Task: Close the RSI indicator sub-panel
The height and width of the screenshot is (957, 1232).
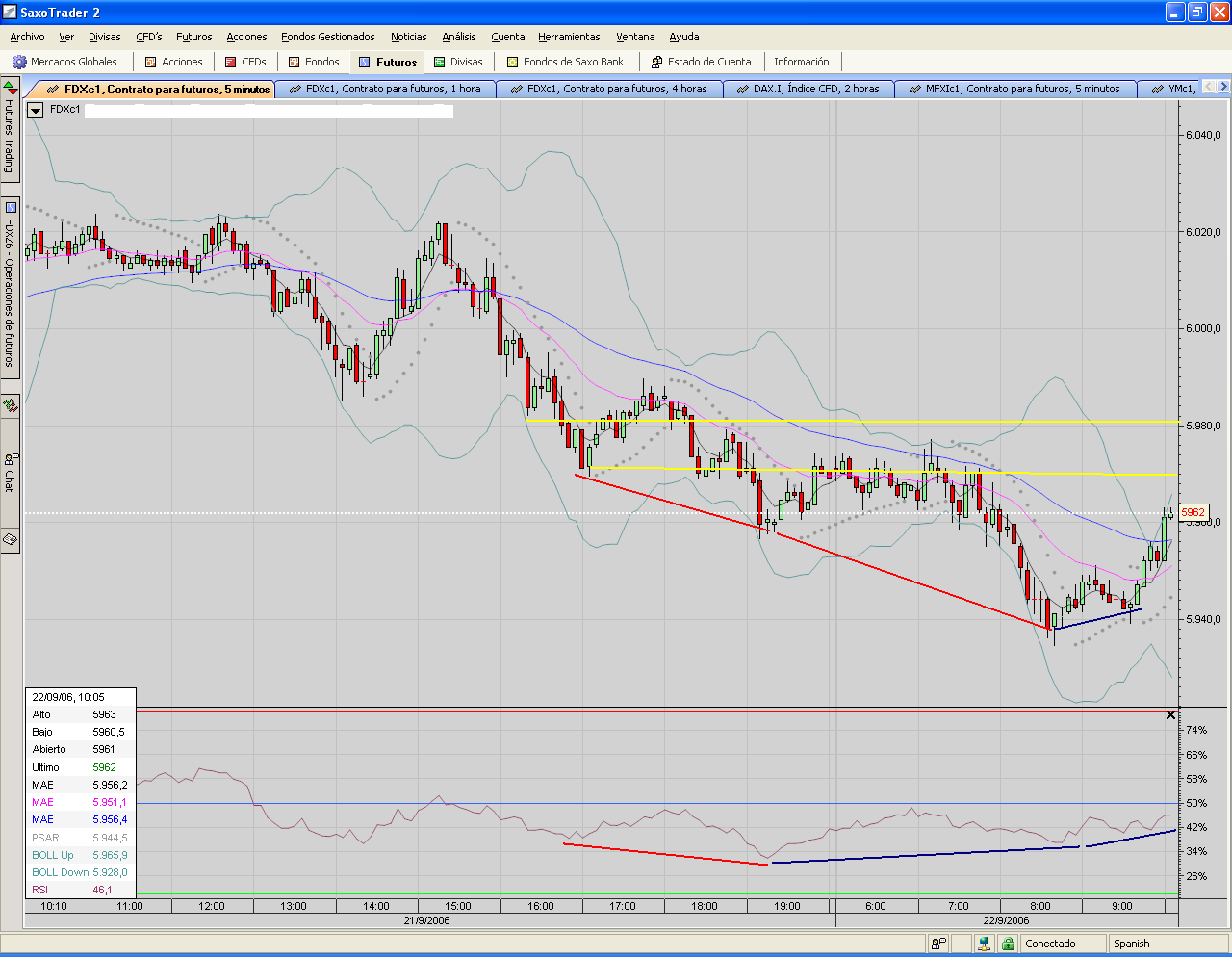Action: pos(1170,714)
